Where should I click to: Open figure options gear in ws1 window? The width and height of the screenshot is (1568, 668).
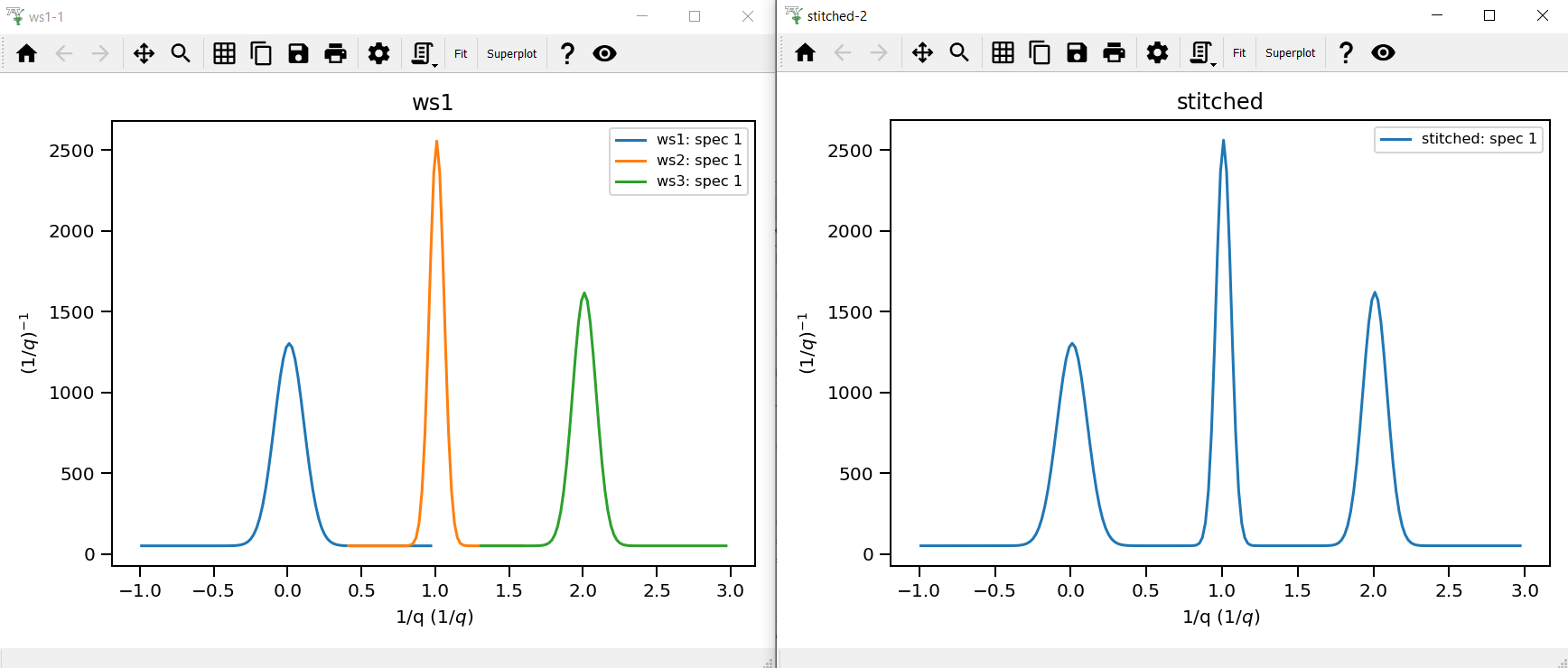(378, 54)
